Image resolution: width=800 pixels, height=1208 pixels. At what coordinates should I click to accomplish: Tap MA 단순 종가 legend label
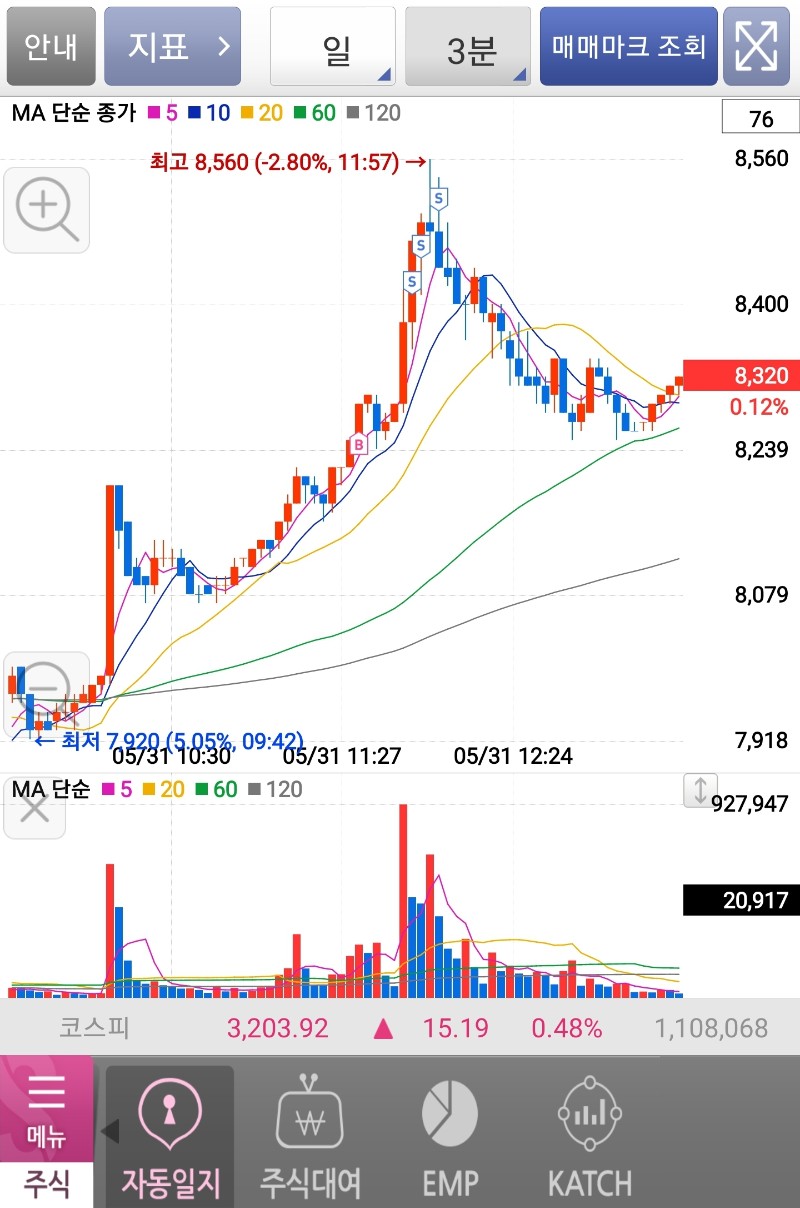click(73, 113)
